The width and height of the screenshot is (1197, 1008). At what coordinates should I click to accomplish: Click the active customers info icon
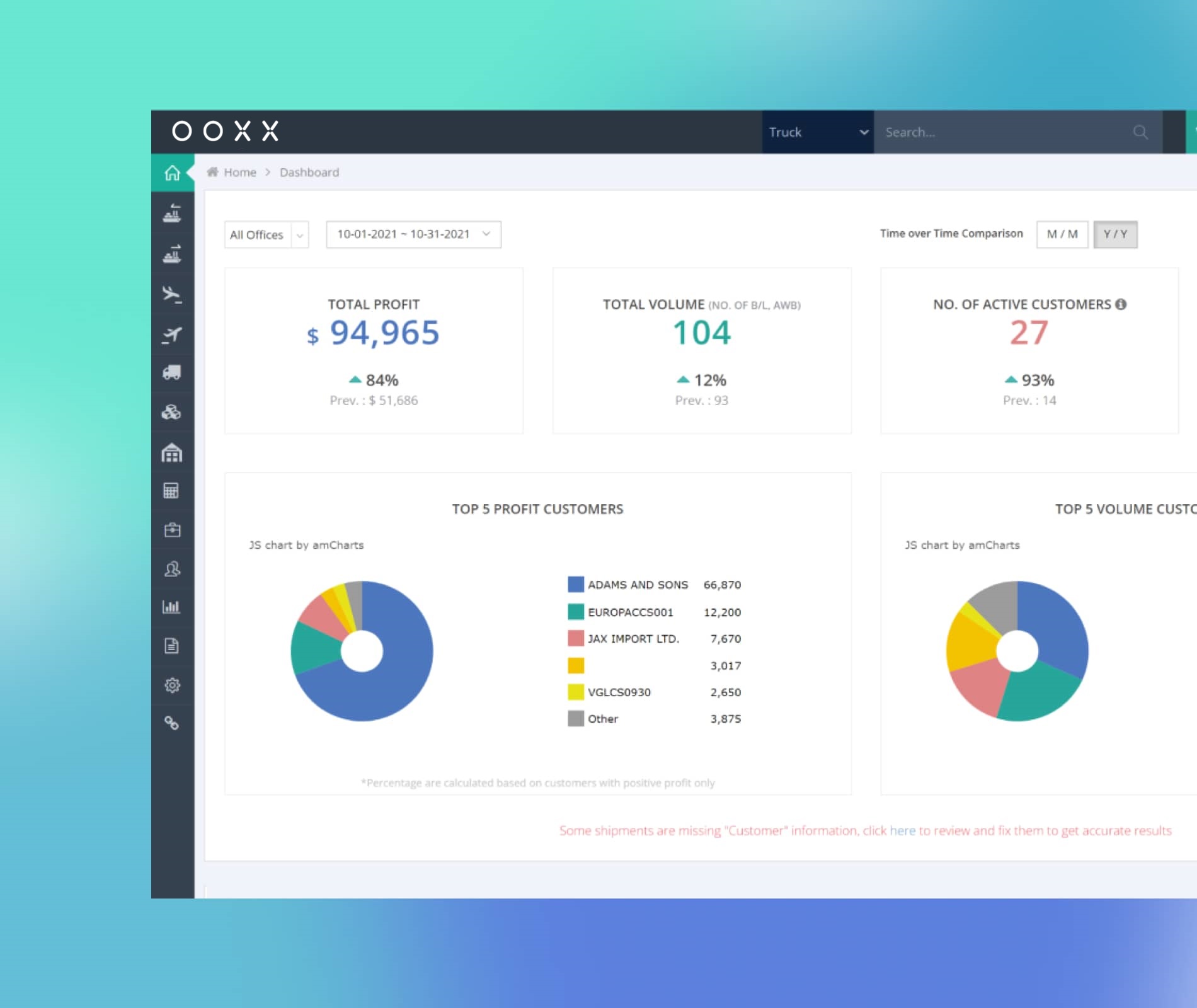coord(1121,304)
